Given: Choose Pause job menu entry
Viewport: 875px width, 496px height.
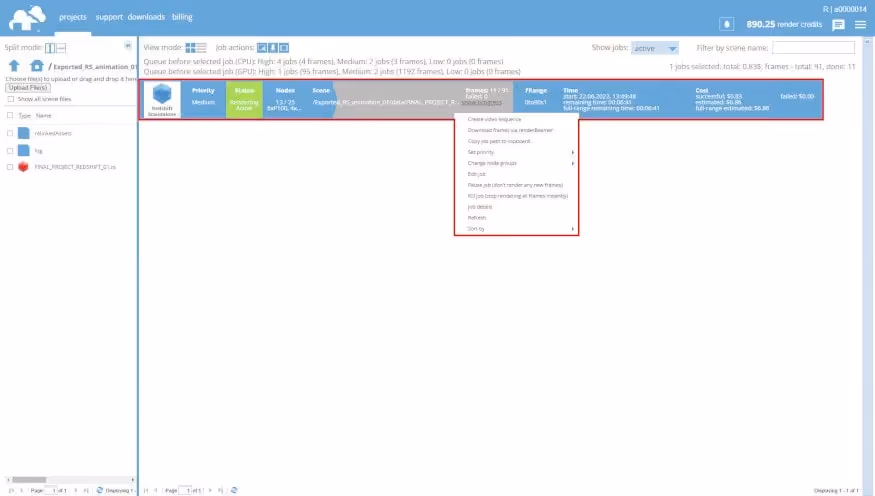Looking at the screenshot, I should point(516,185).
